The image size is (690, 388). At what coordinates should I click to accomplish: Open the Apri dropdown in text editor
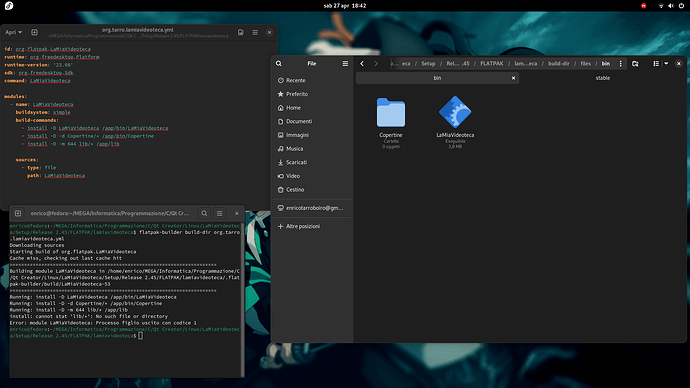(x=13, y=32)
